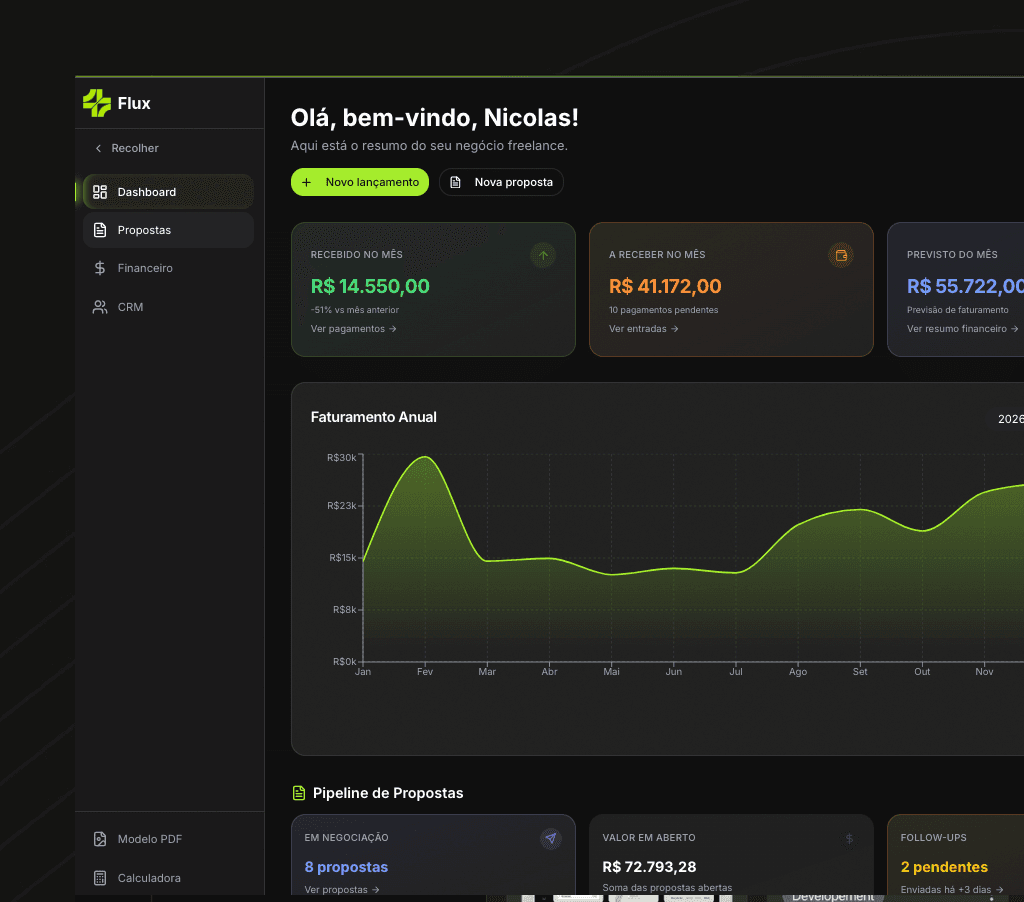Click the Propostas document icon
This screenshot has width=1024, height=902.
tap(100, 230)
